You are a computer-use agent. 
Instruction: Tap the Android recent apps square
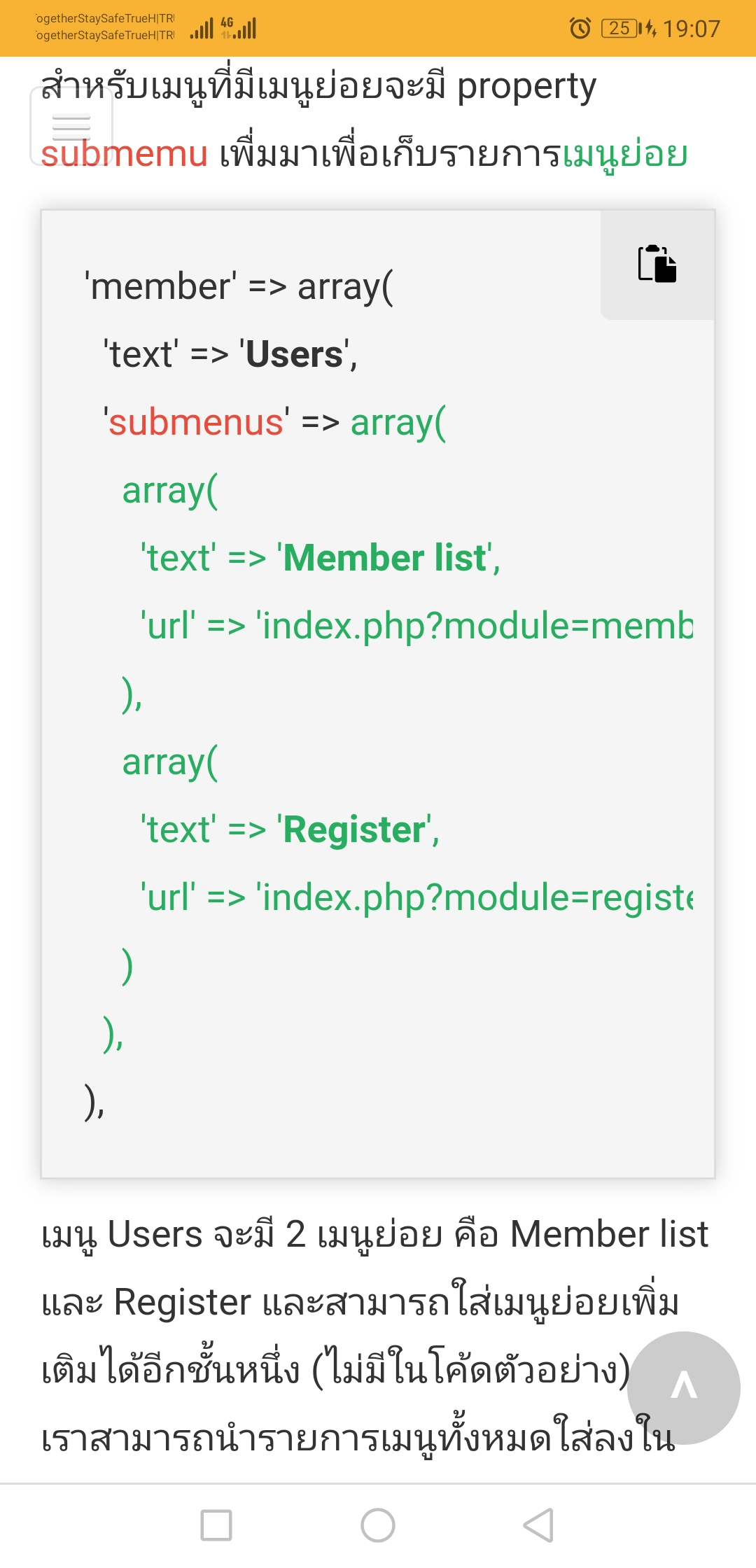point(216,1525)
